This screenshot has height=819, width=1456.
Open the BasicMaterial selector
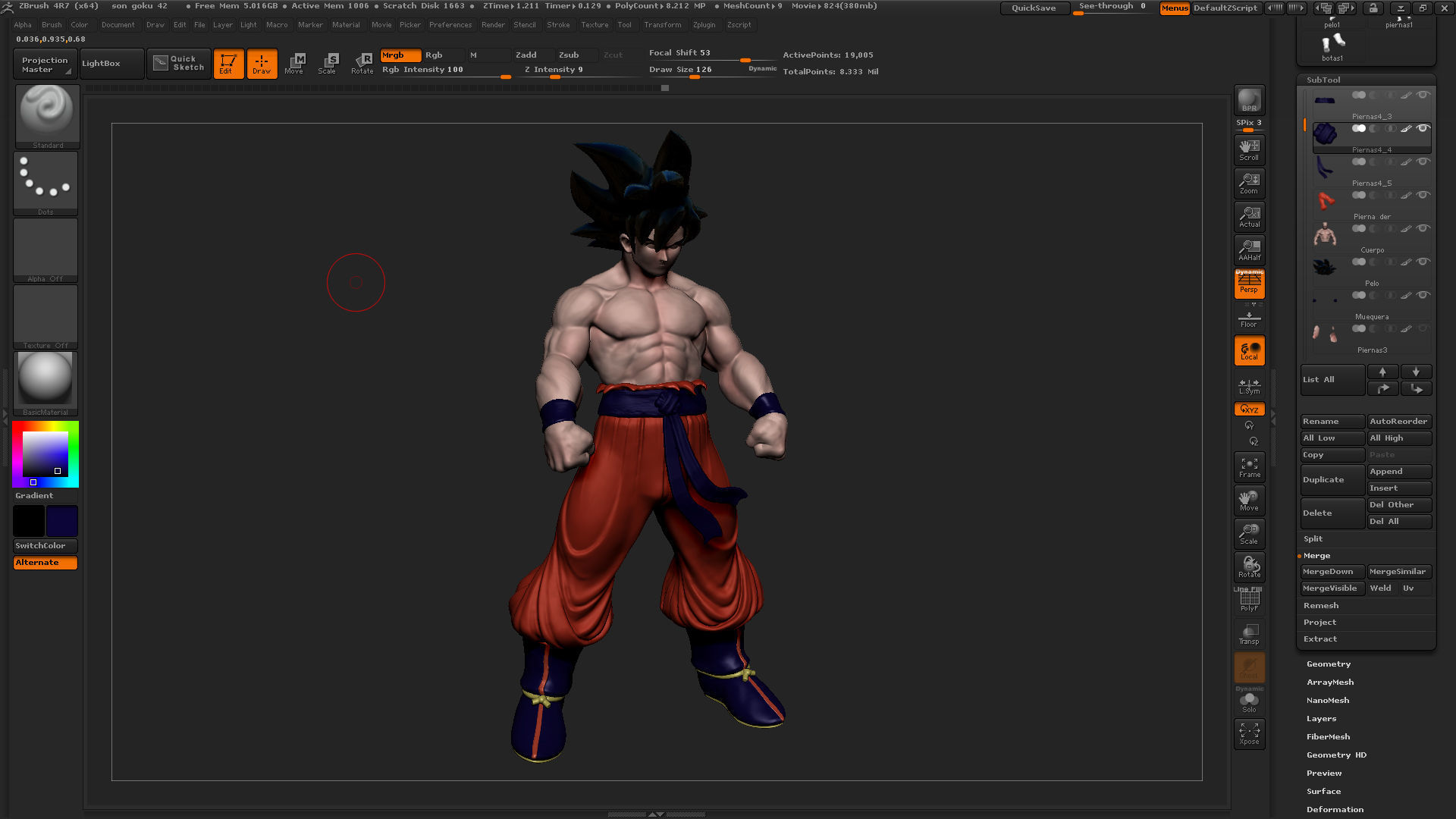coord(45,383)
